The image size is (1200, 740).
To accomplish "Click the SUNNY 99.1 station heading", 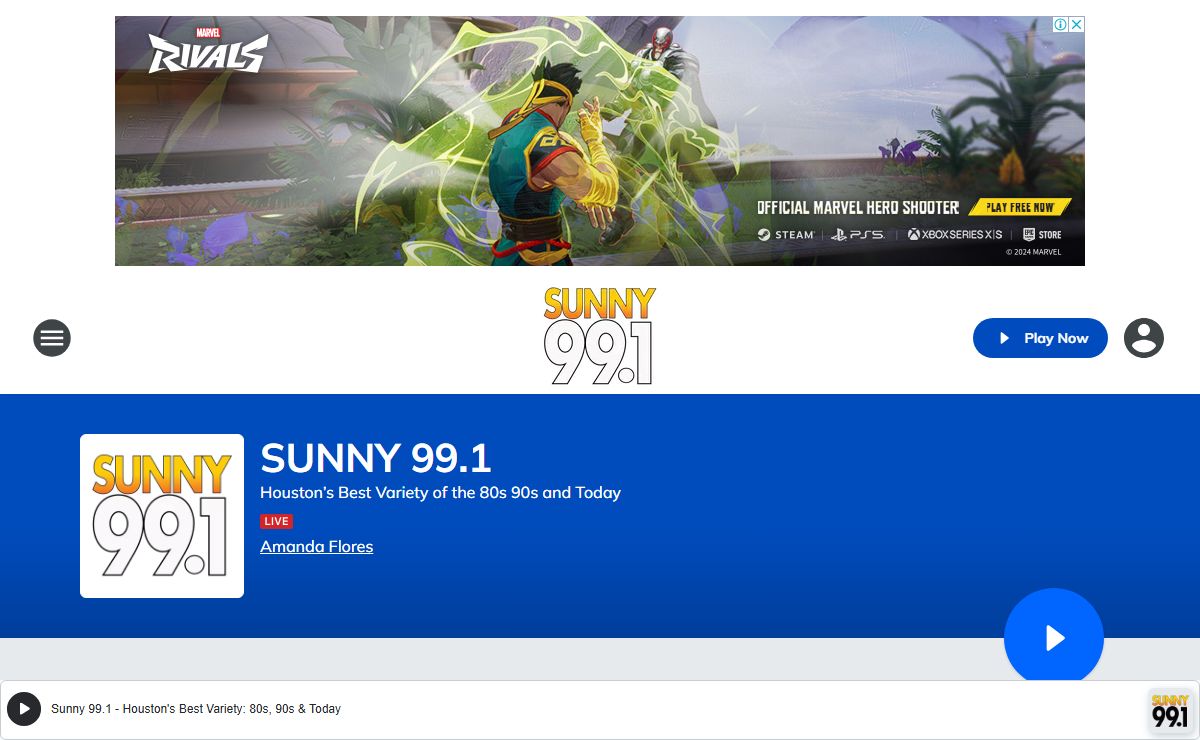I will pos(376,458).
